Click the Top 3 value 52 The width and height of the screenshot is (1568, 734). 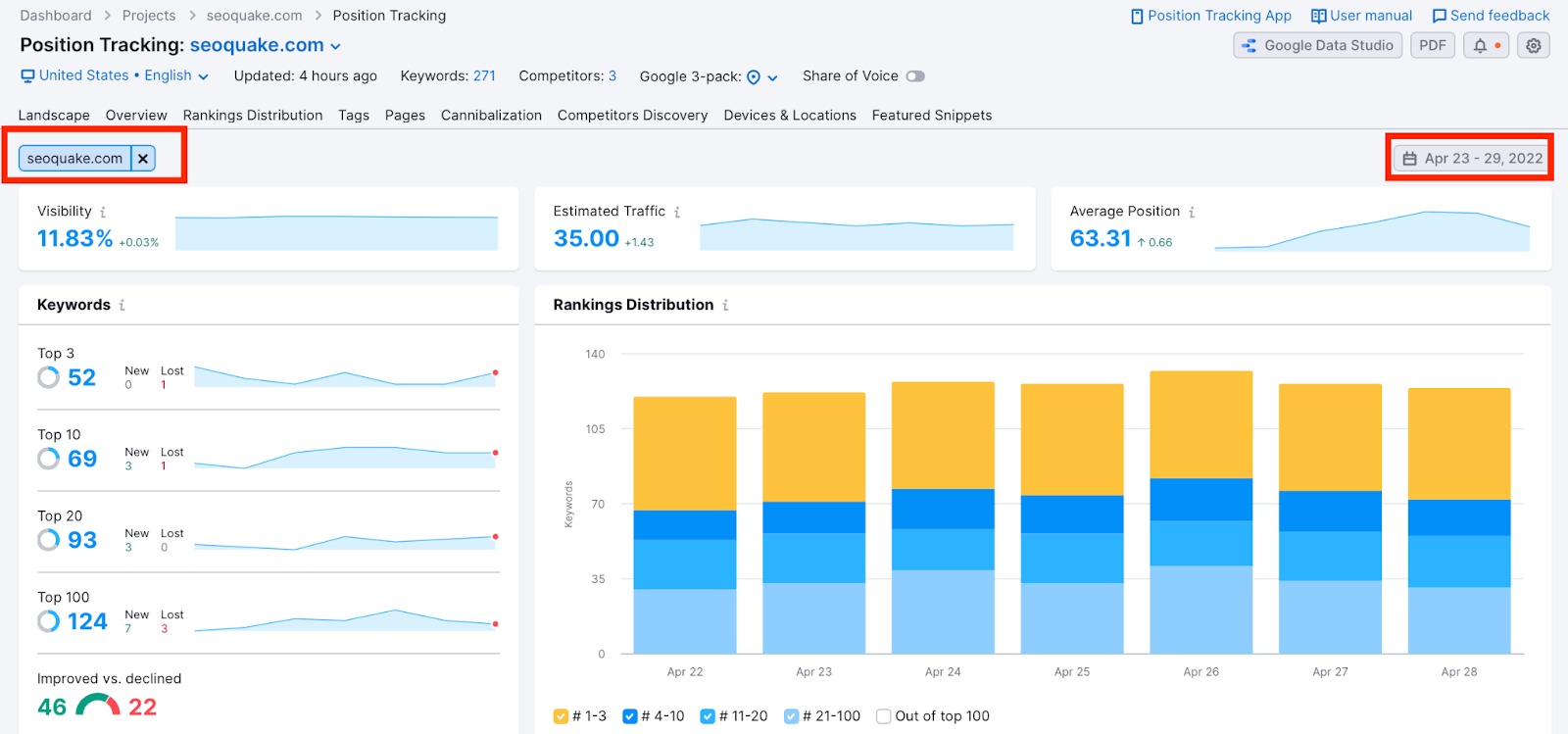pos(81,377)
